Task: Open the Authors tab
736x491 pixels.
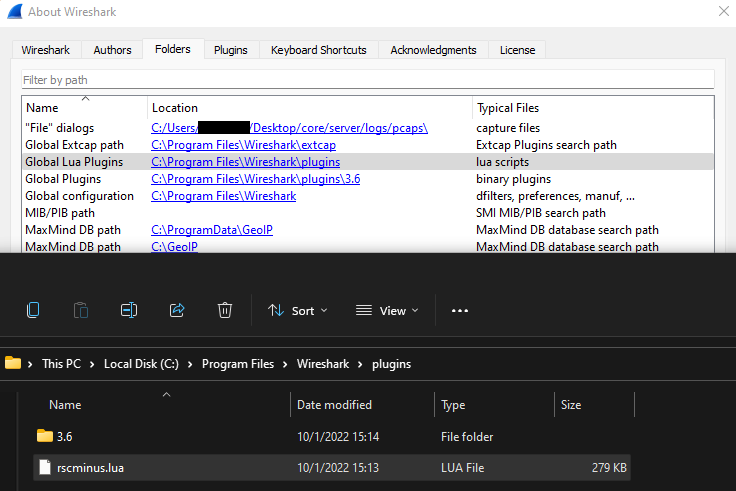Action: coord(112,50)
